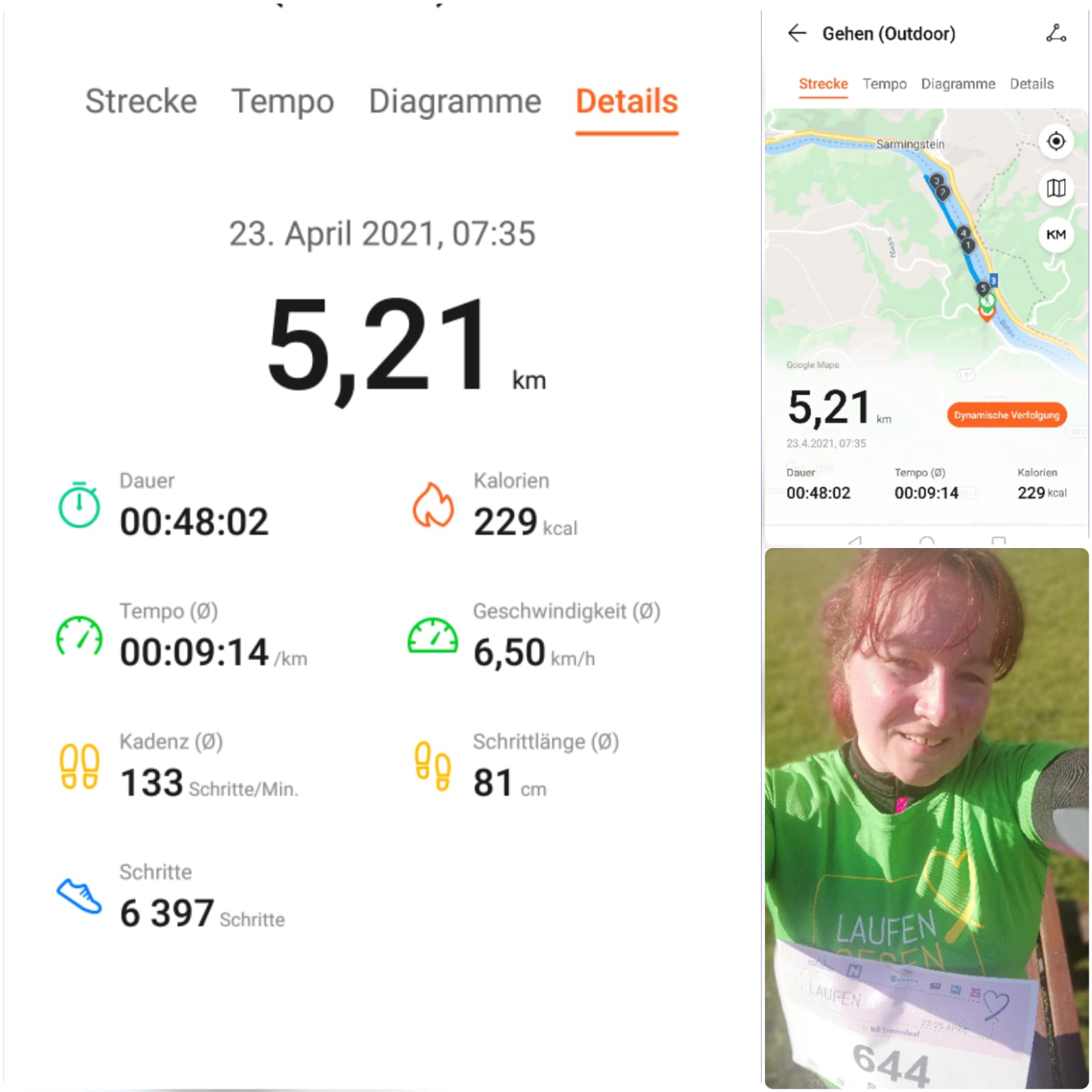Open the map type icon

tap(1056, 188)
